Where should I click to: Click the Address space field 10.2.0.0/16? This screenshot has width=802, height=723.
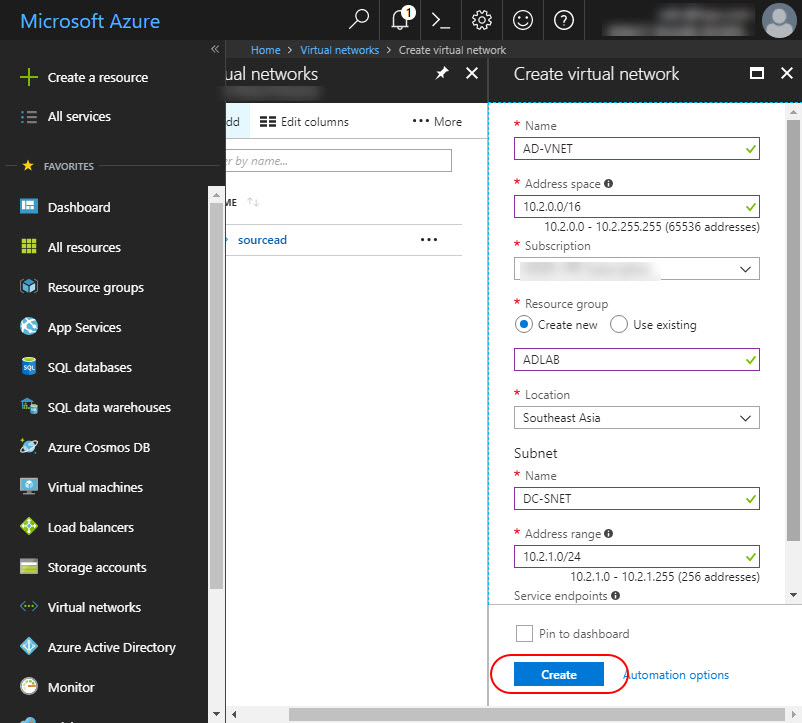tap(636, 207)
